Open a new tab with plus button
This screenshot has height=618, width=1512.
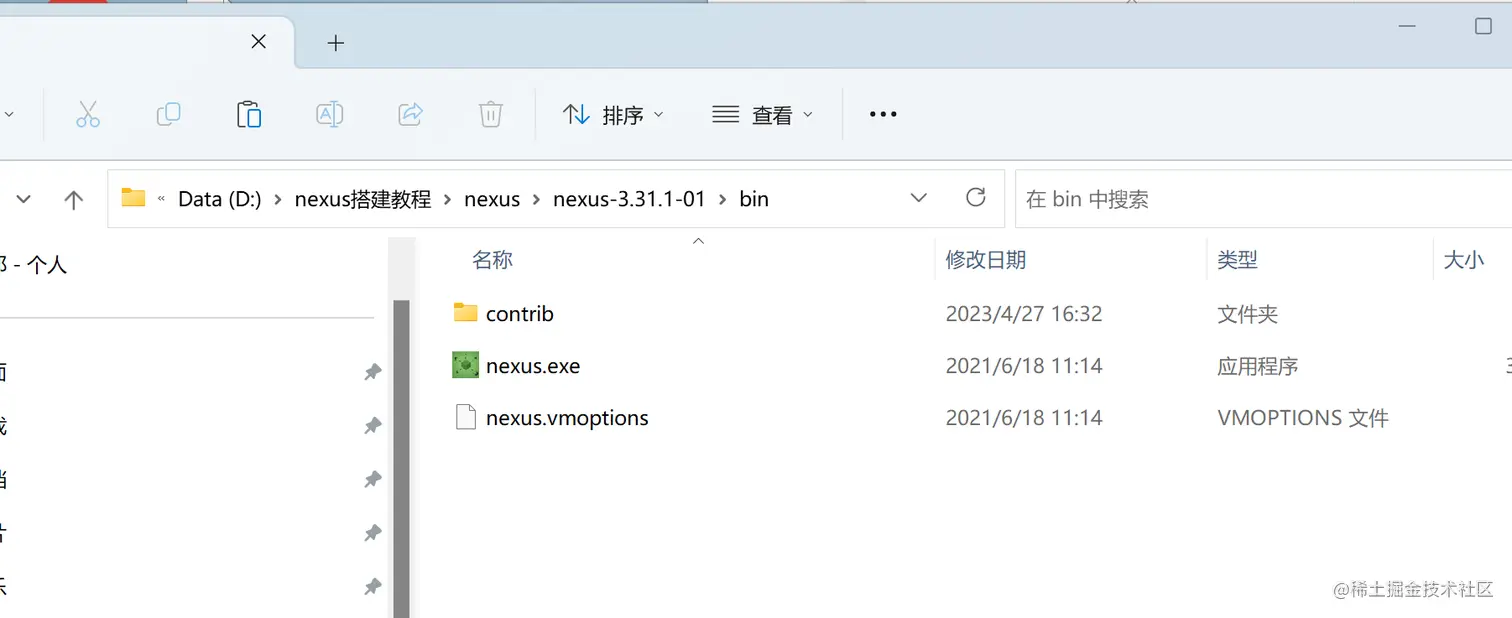point(336,42)
